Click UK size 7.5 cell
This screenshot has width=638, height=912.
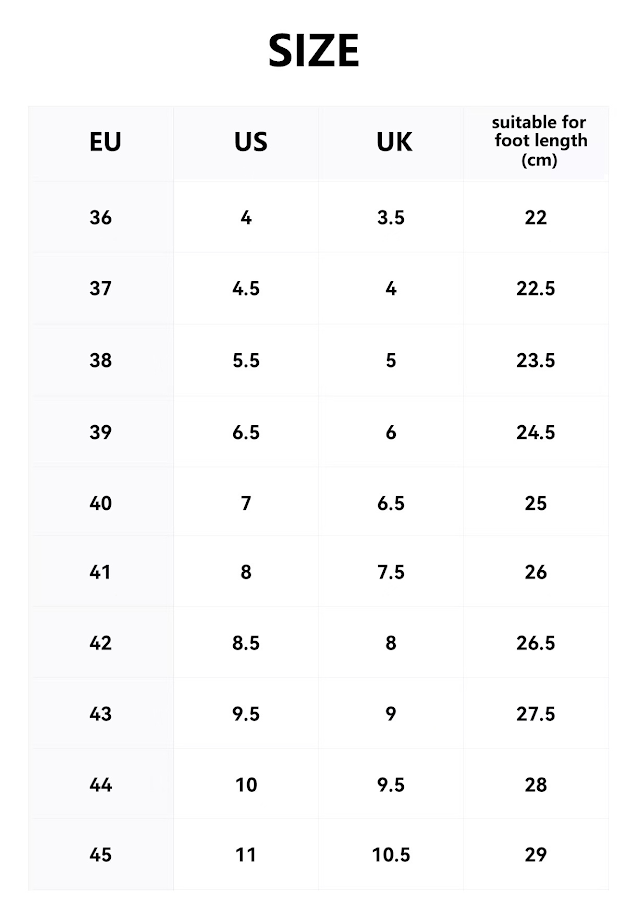[x=391, y=572]
